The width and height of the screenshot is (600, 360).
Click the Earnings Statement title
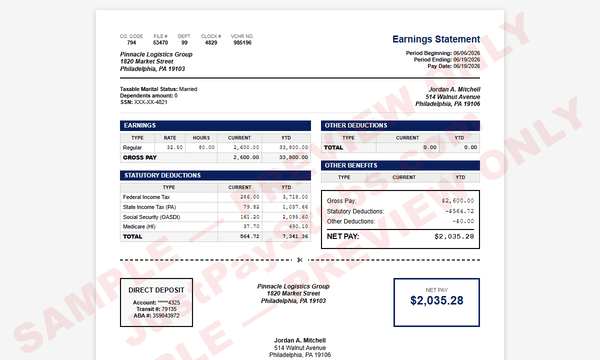[x=436, y=39]
